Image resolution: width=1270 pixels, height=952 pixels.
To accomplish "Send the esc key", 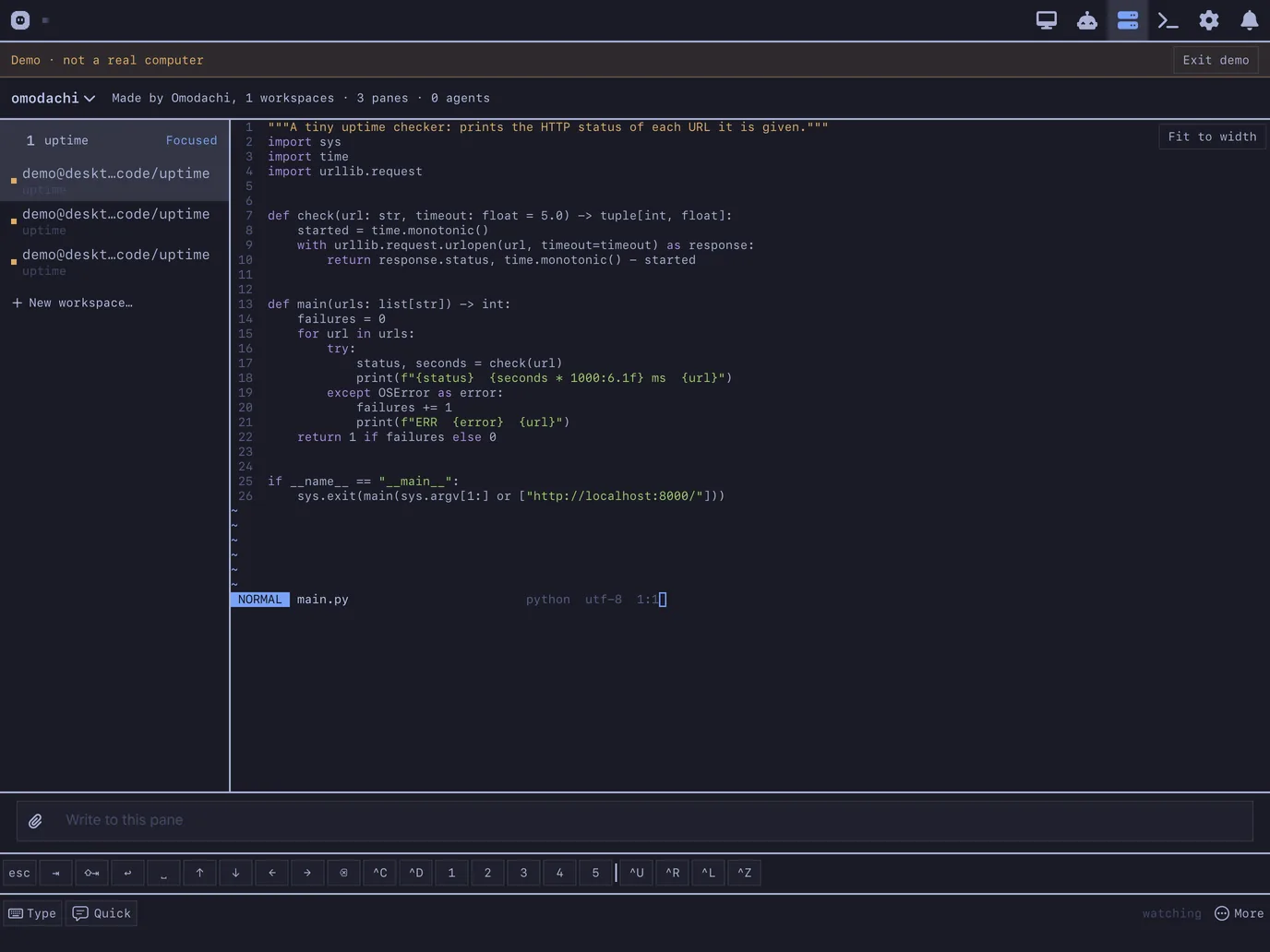I will click(19, 873).
